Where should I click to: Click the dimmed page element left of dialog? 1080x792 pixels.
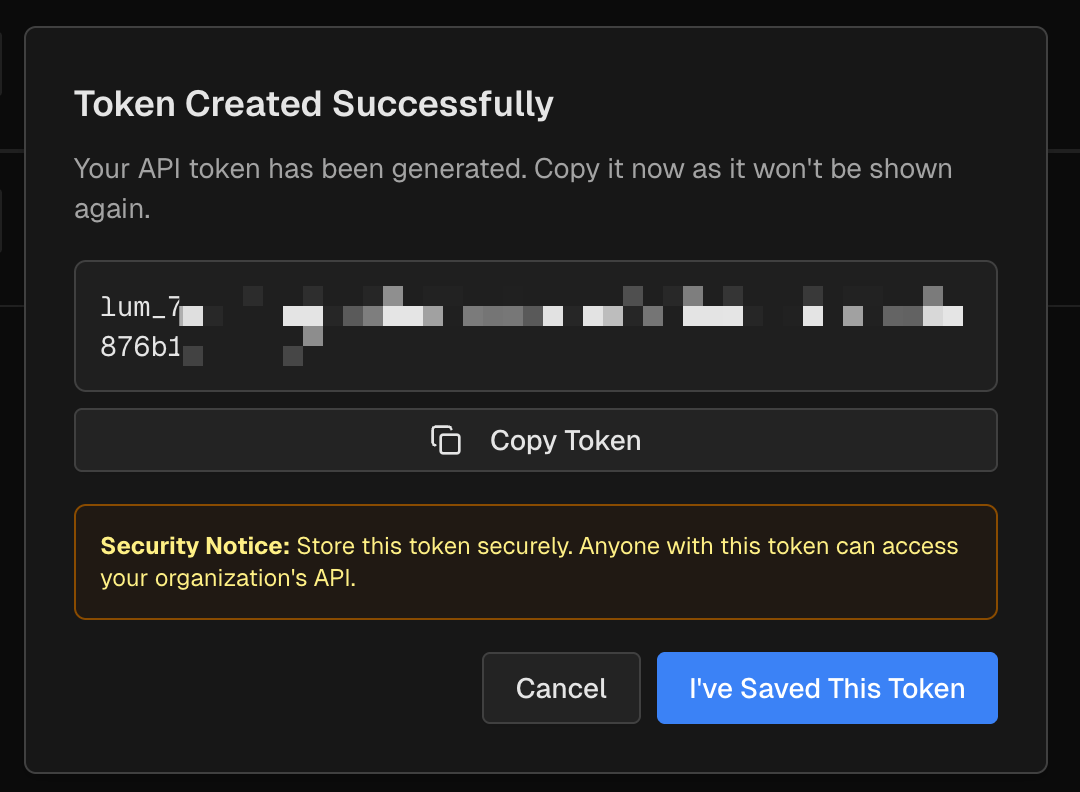tap(10, 220)
